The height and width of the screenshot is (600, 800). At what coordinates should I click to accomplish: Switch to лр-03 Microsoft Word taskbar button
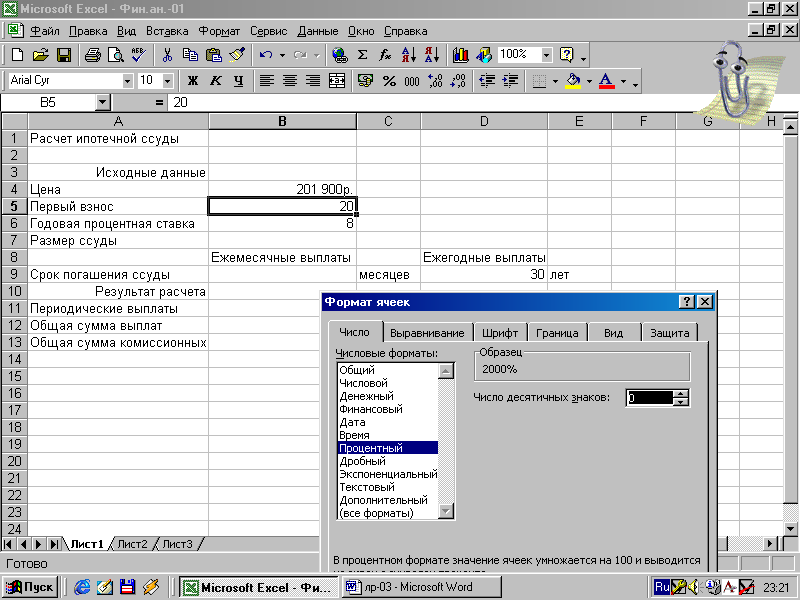(421, 587)
